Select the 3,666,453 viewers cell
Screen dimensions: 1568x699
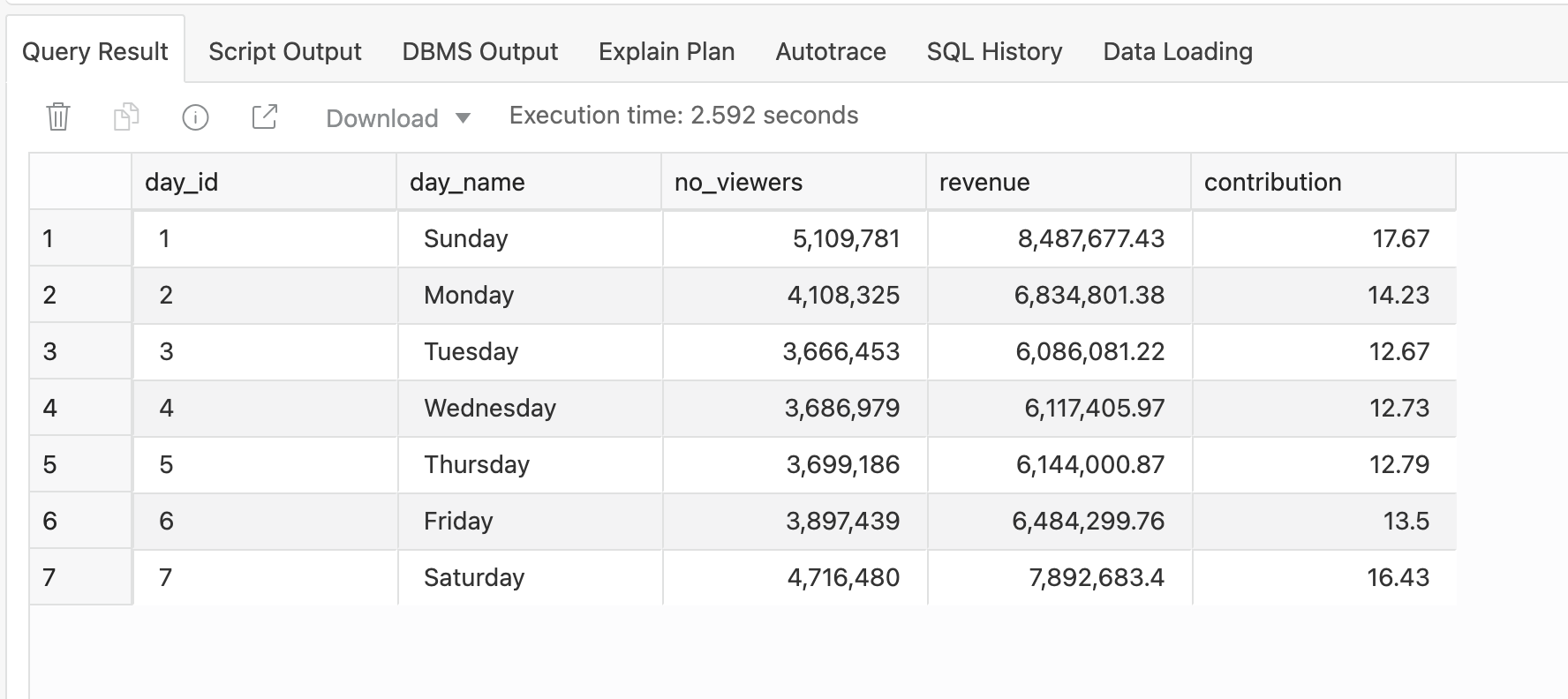pos(795,351)
